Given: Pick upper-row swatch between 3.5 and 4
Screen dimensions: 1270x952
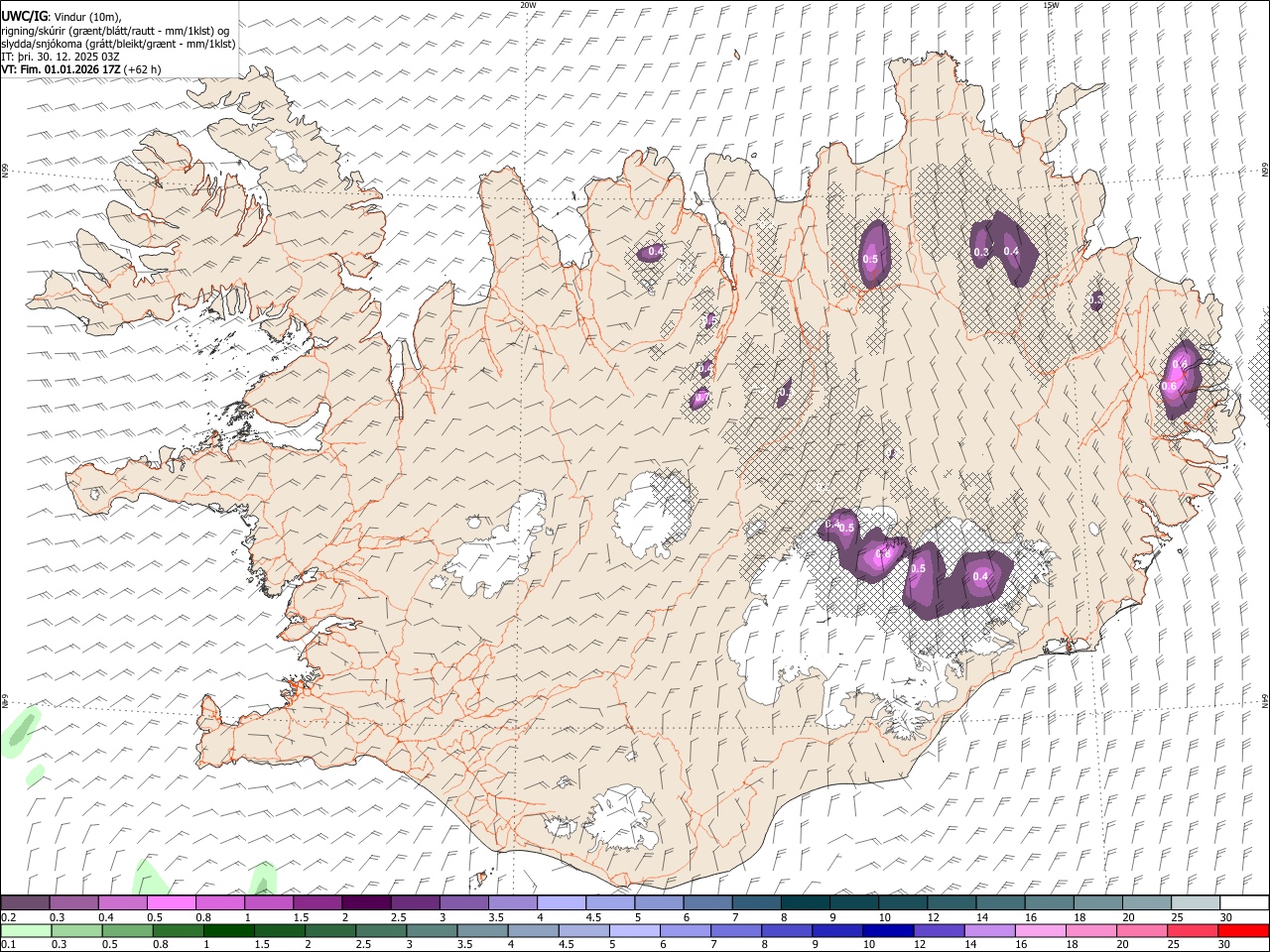Looking at the screenshot, I should click(x=512, y=902).
